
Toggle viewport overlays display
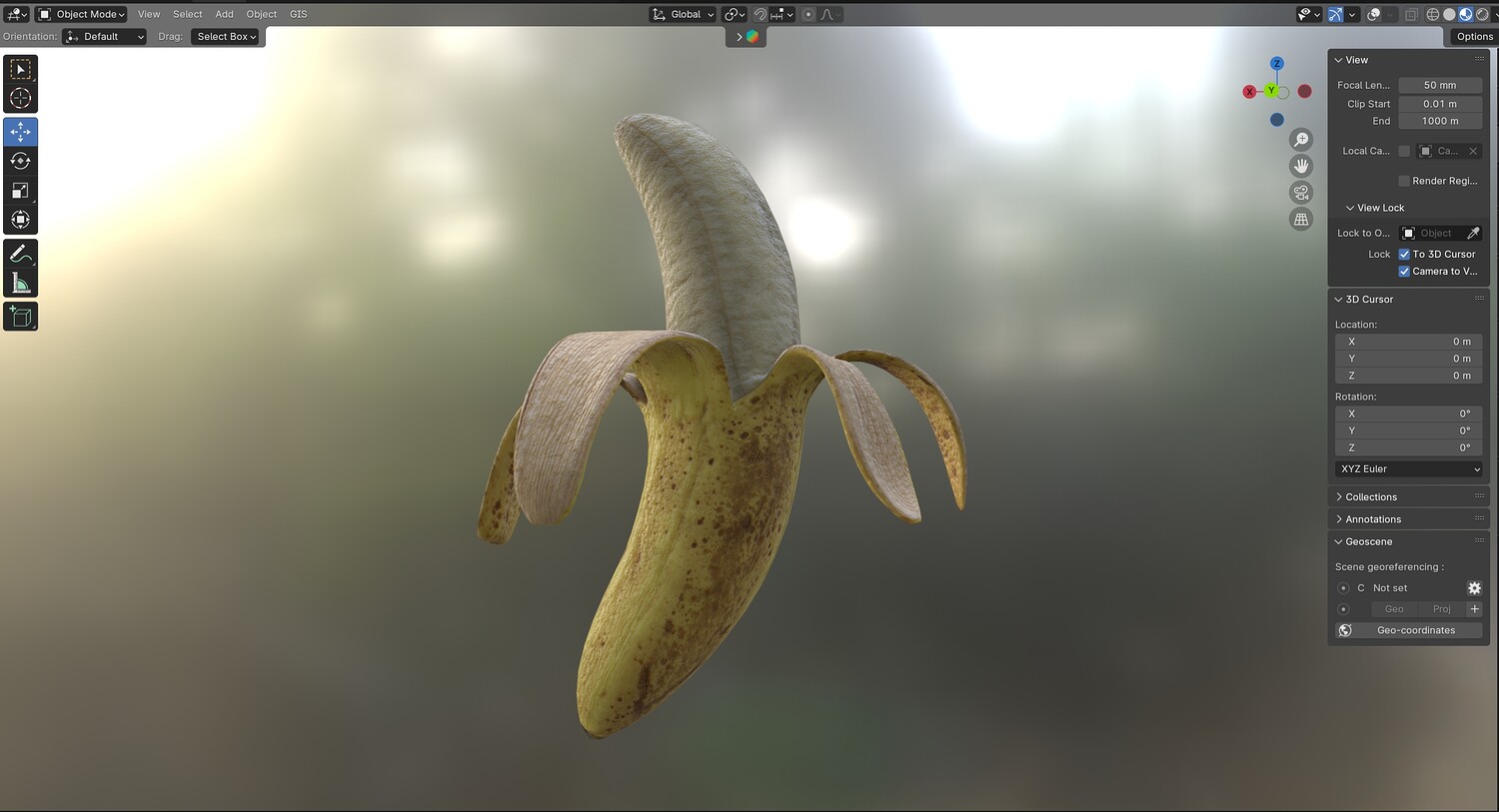tap(1374, 14)
